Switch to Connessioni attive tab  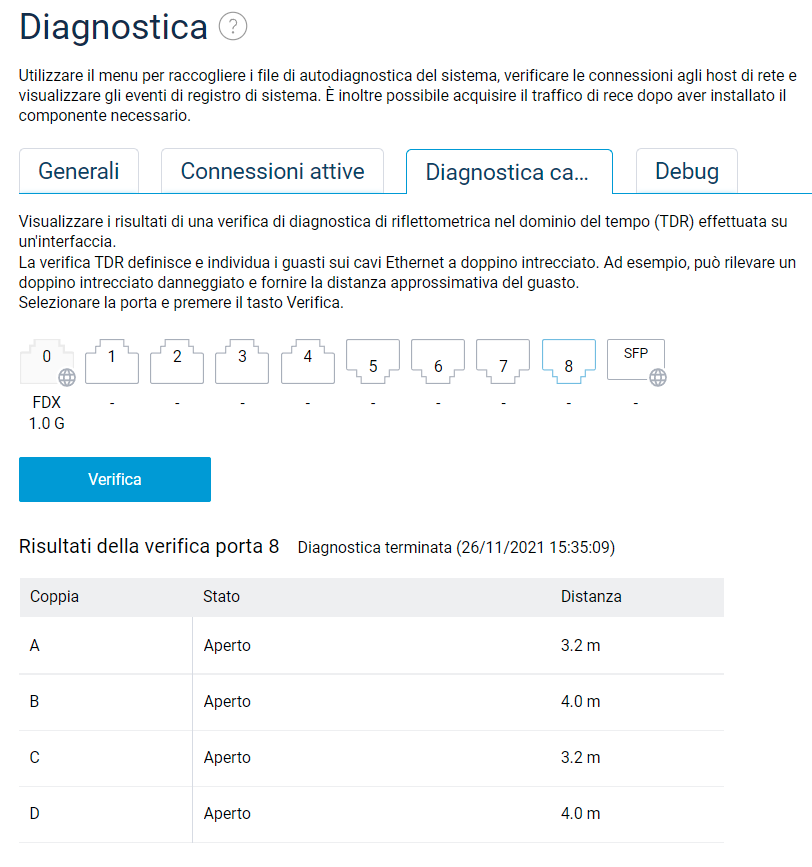(x=272, y=171)
